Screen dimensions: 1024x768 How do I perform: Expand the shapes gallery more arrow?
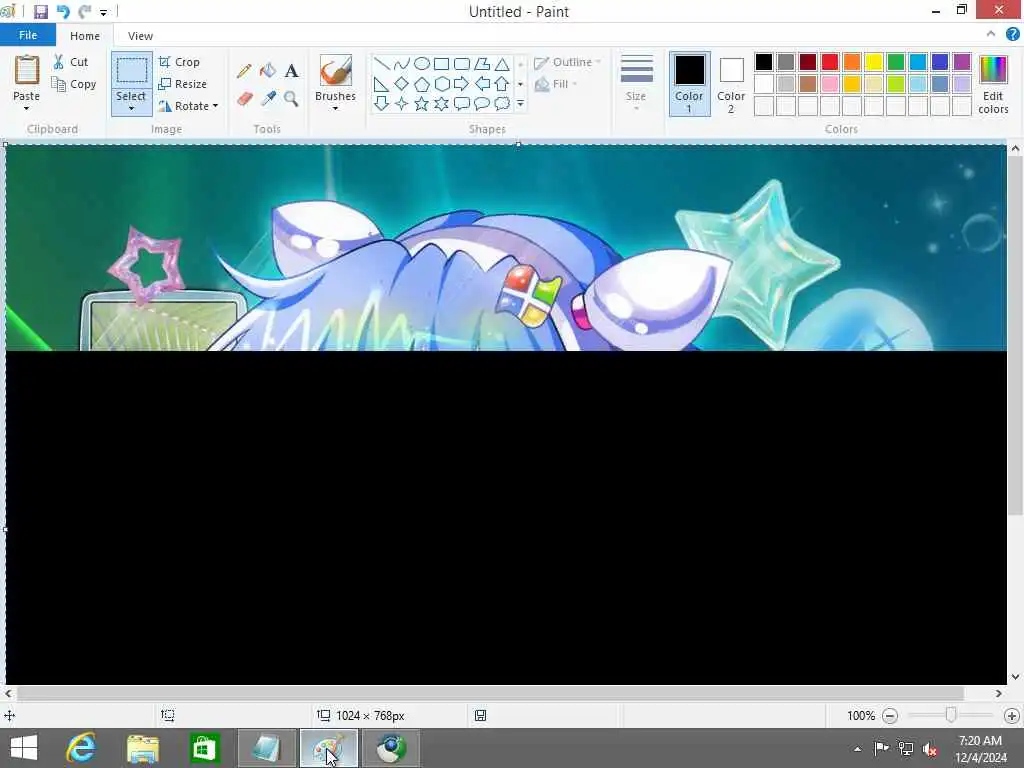click(x=520, y=103)
